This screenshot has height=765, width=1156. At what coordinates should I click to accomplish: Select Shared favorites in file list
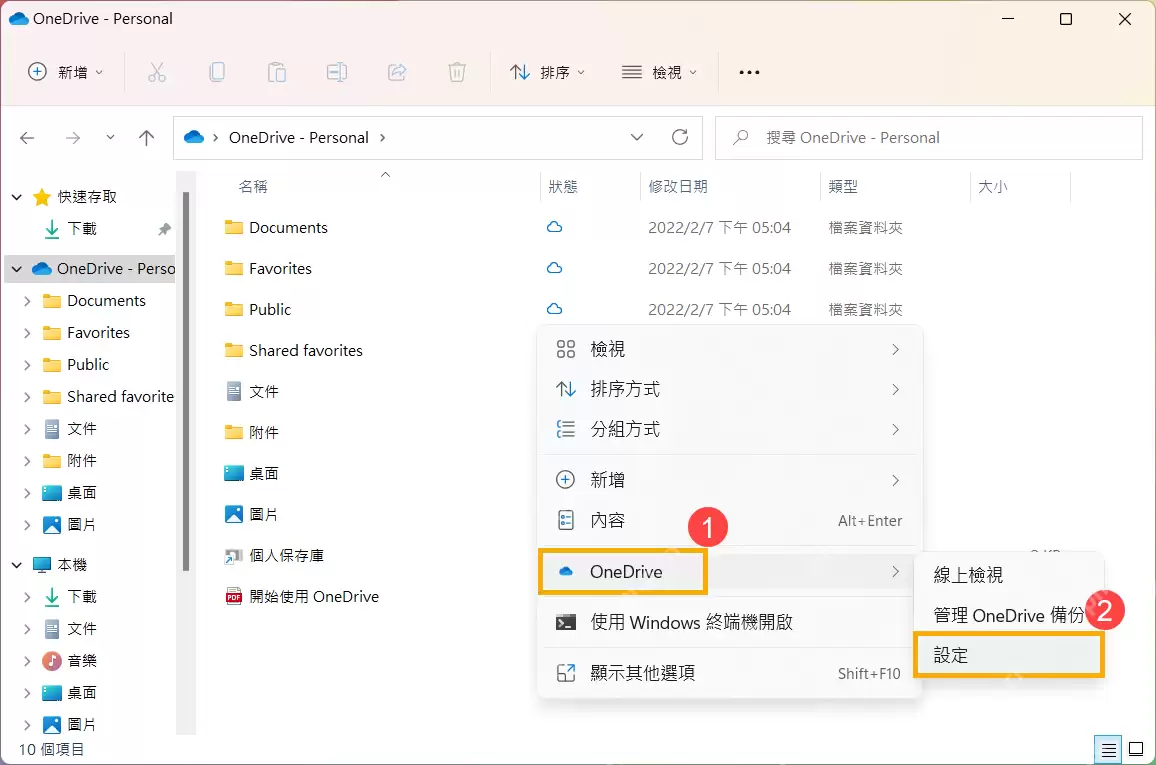306,351
